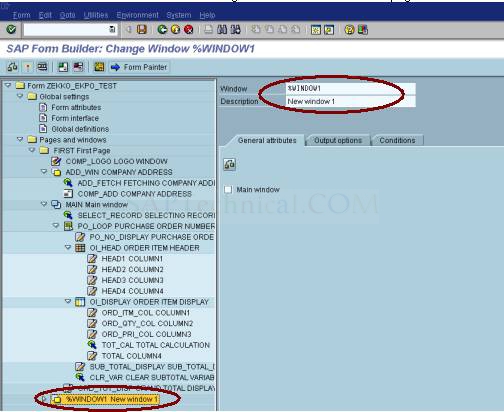Open the Environment menu

(137, 15)
